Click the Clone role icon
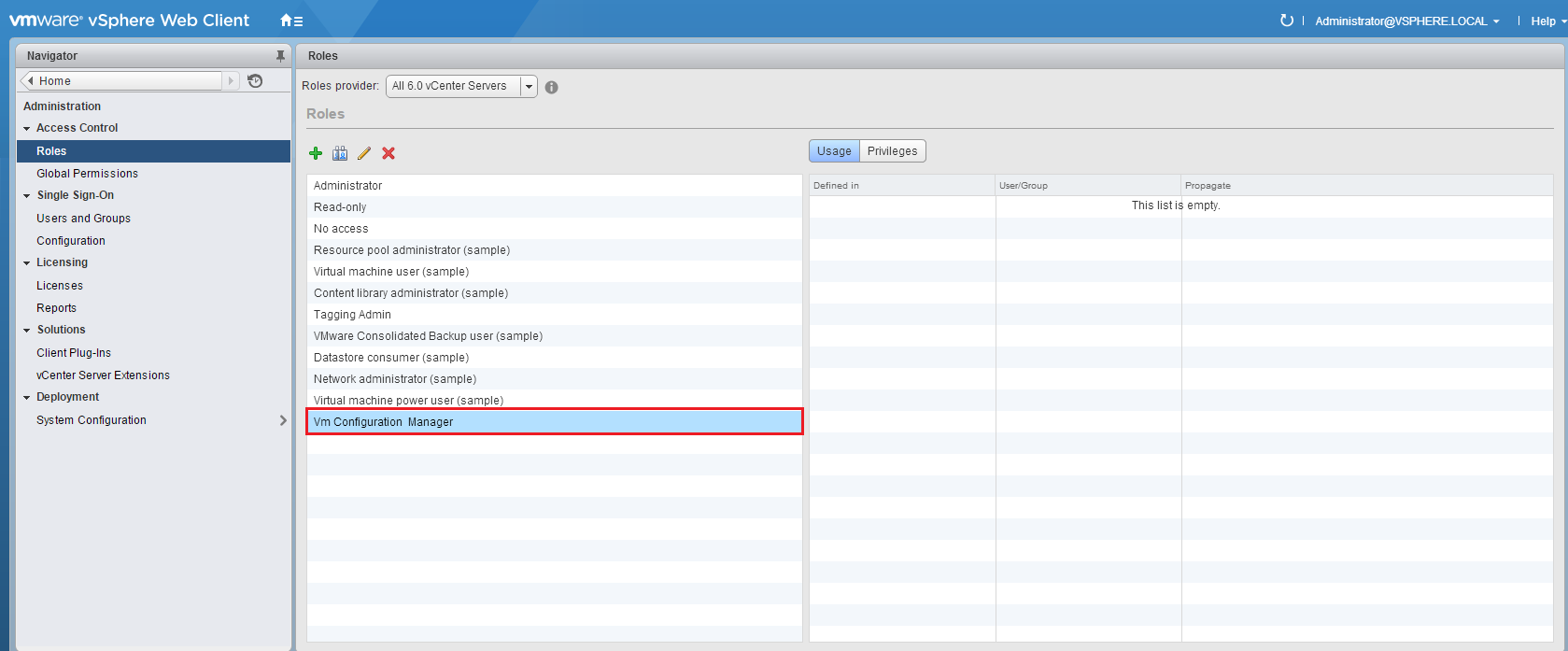 coord(340,153)
